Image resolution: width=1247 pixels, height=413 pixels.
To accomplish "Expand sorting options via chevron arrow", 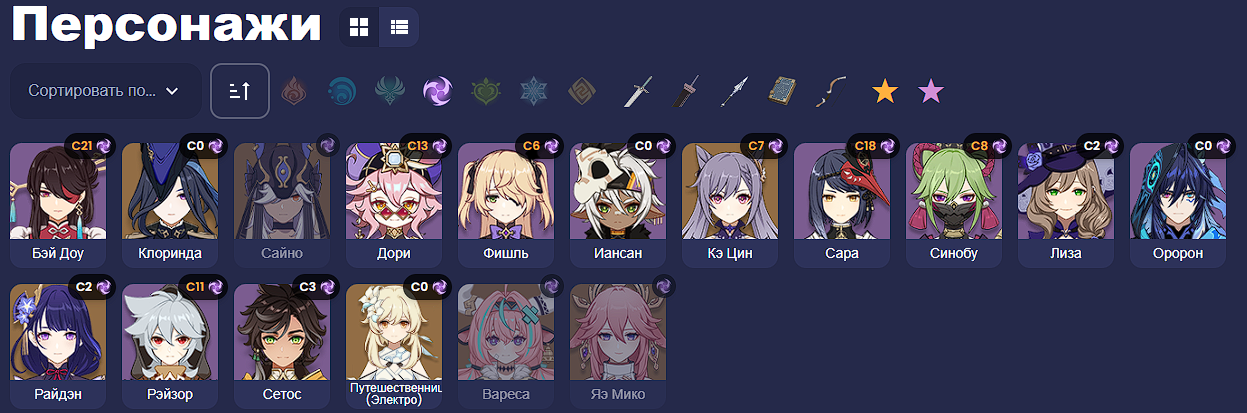I will 172,91.
